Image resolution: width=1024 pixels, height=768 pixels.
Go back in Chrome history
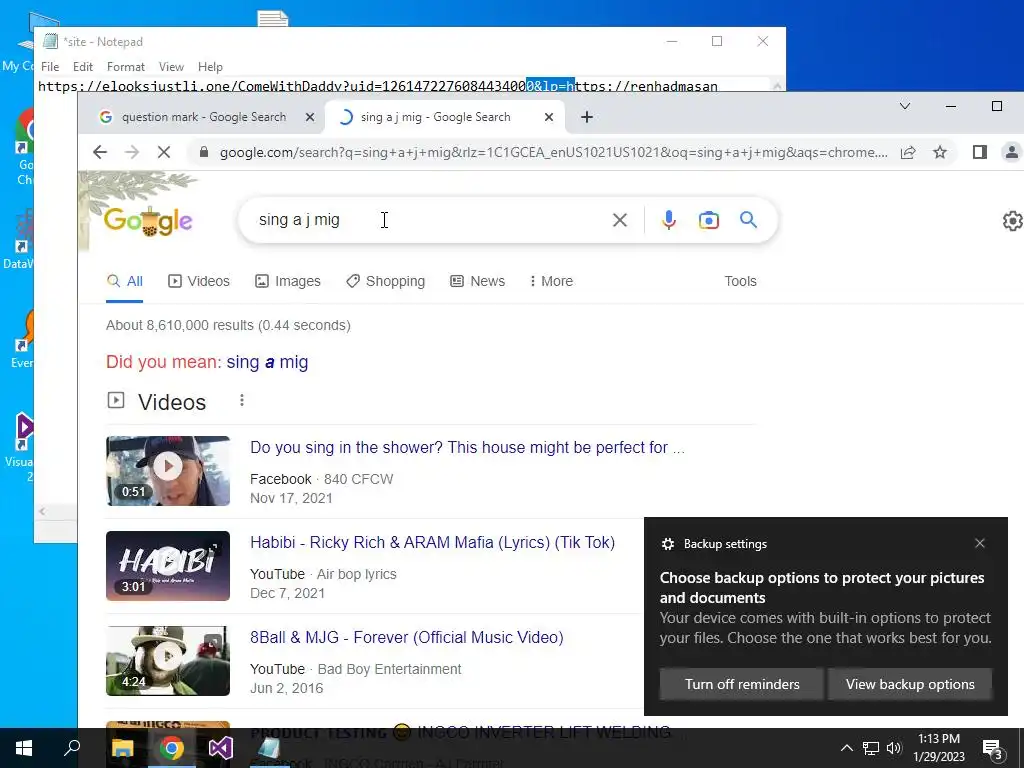click(100, 152)
